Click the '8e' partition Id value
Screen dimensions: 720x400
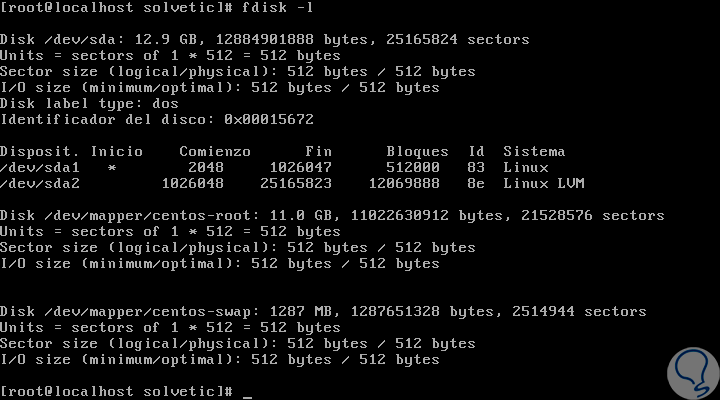tap(475, 183)
